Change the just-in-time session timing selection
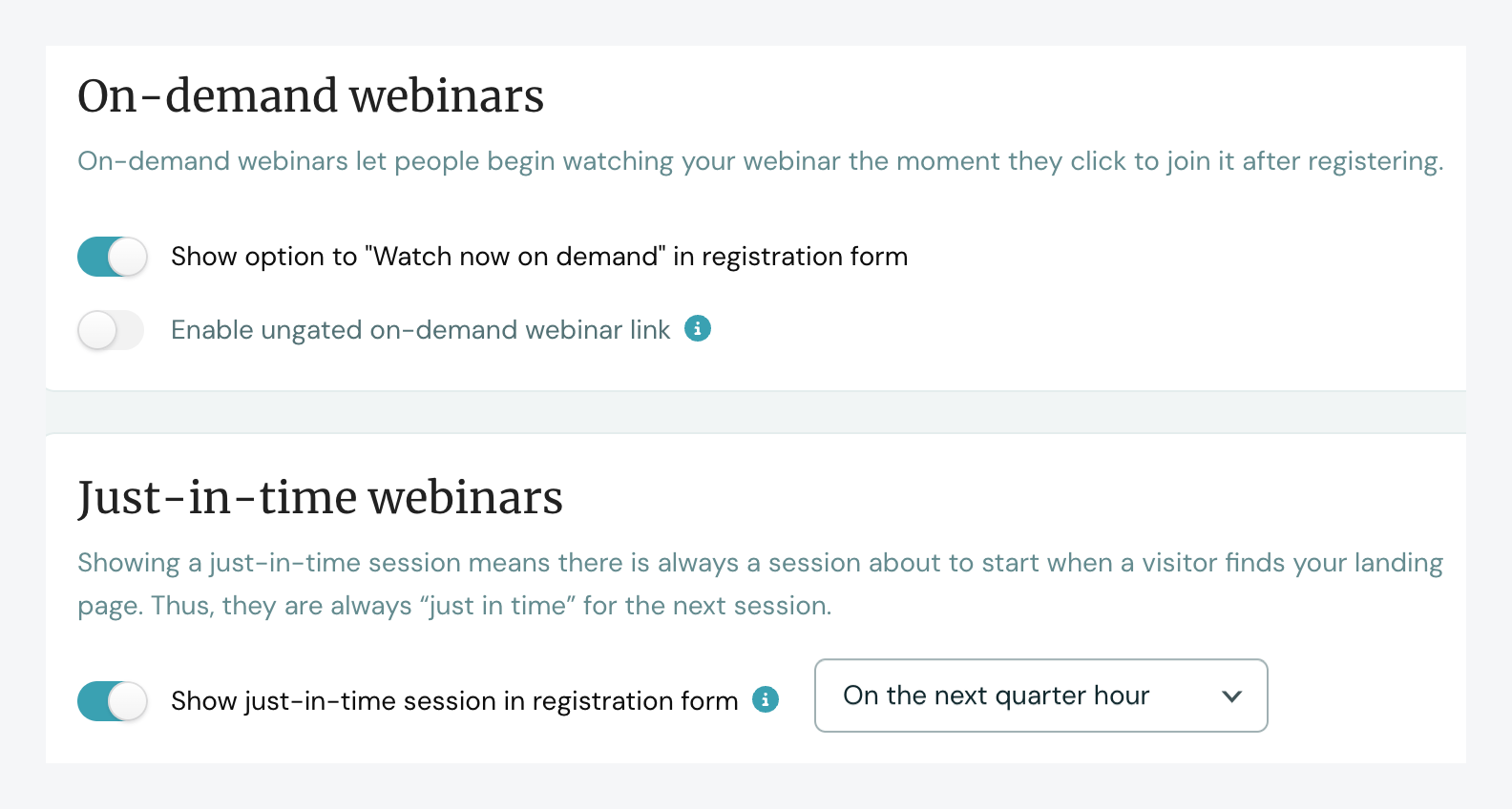1512x809 pixels. point(1040,696)
